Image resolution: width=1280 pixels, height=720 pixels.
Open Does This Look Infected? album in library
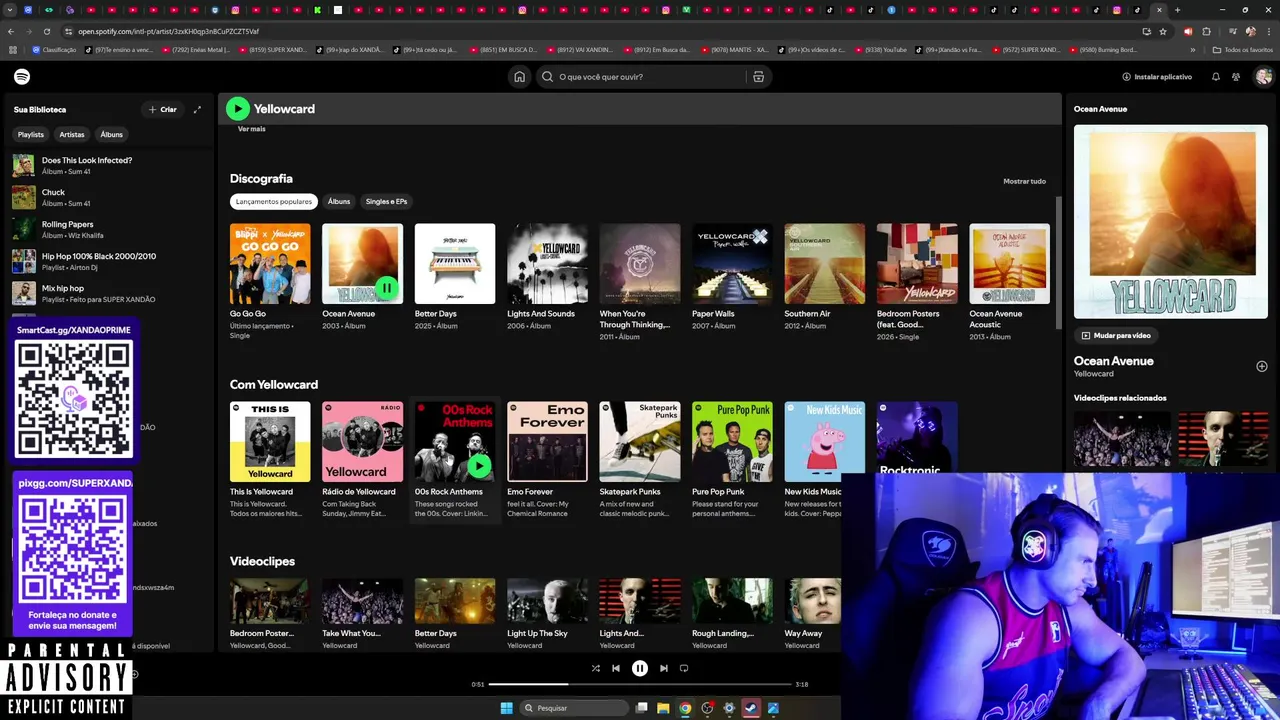(x=110, y=165)
